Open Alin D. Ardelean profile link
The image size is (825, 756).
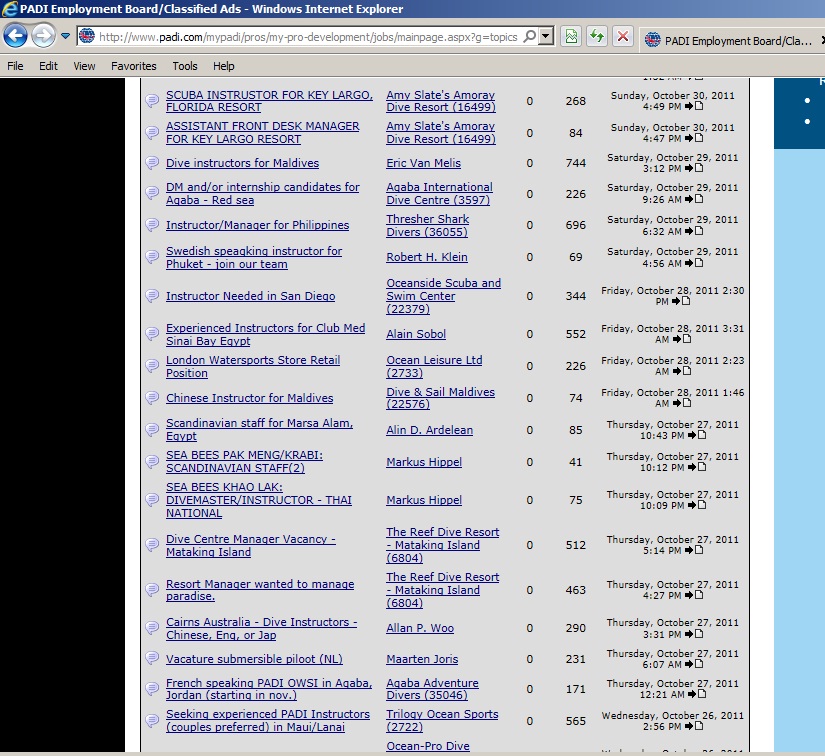pos(429,430)
